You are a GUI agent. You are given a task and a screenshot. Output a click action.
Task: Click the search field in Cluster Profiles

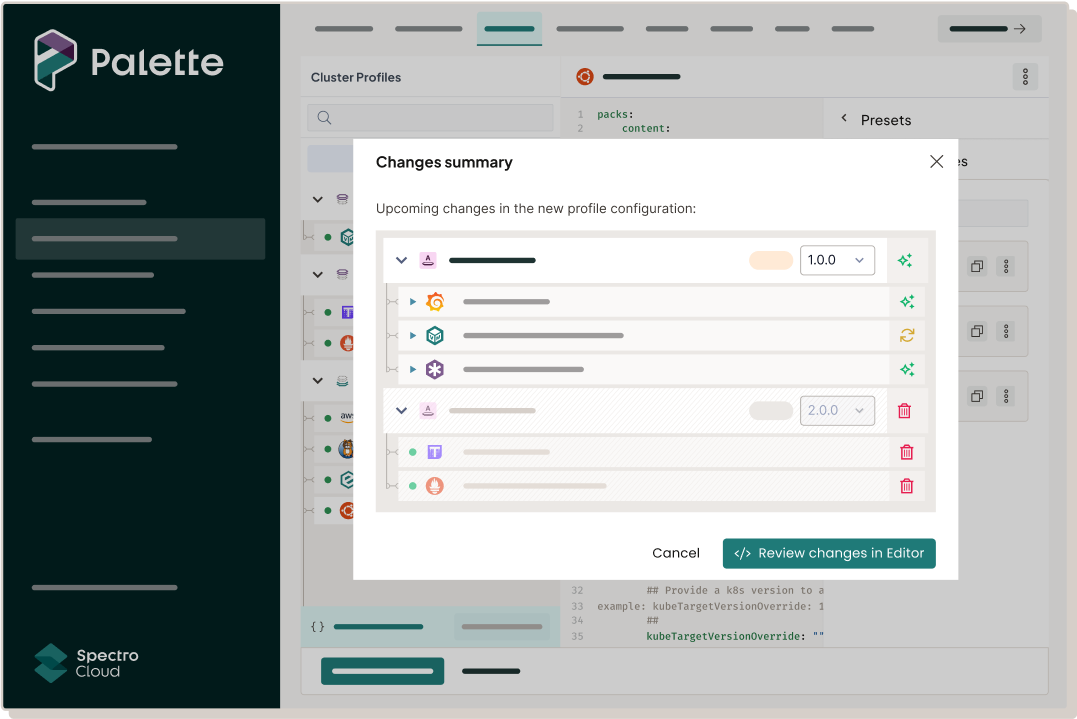(x=431, y=117)
